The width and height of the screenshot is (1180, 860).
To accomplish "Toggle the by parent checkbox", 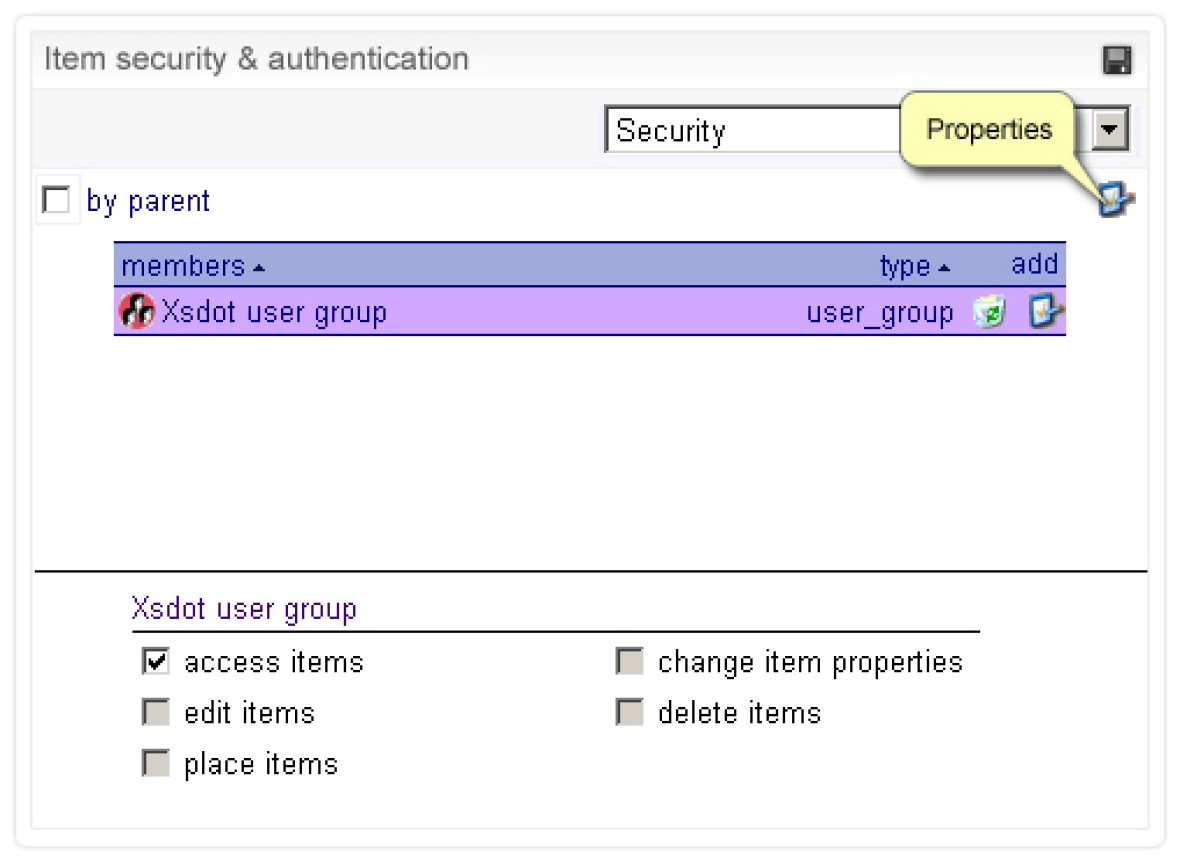I will pos(56,201).
